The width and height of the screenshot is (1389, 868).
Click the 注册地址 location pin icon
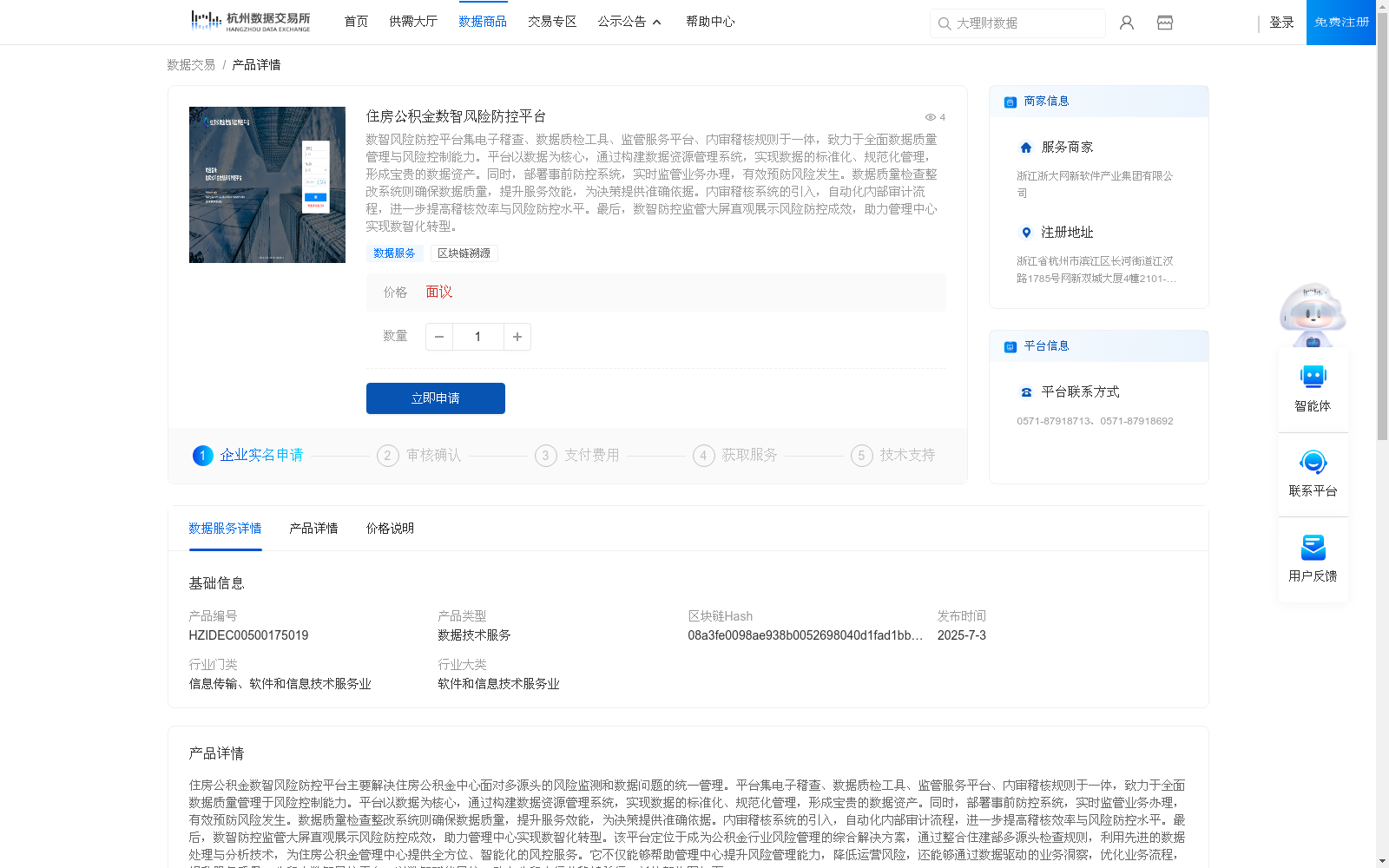pyautogui.click(x=1026, y=233)
